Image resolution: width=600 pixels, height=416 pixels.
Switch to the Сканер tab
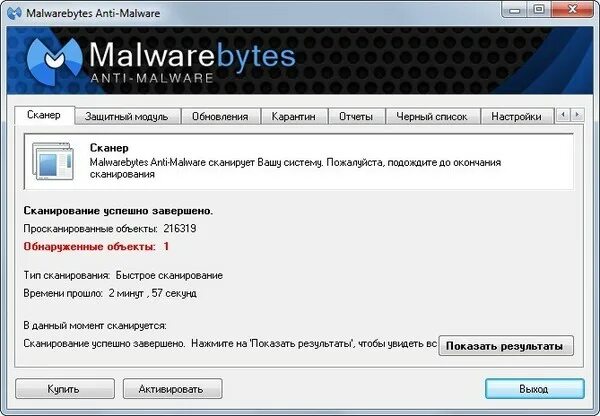click(x=44, y=115)
